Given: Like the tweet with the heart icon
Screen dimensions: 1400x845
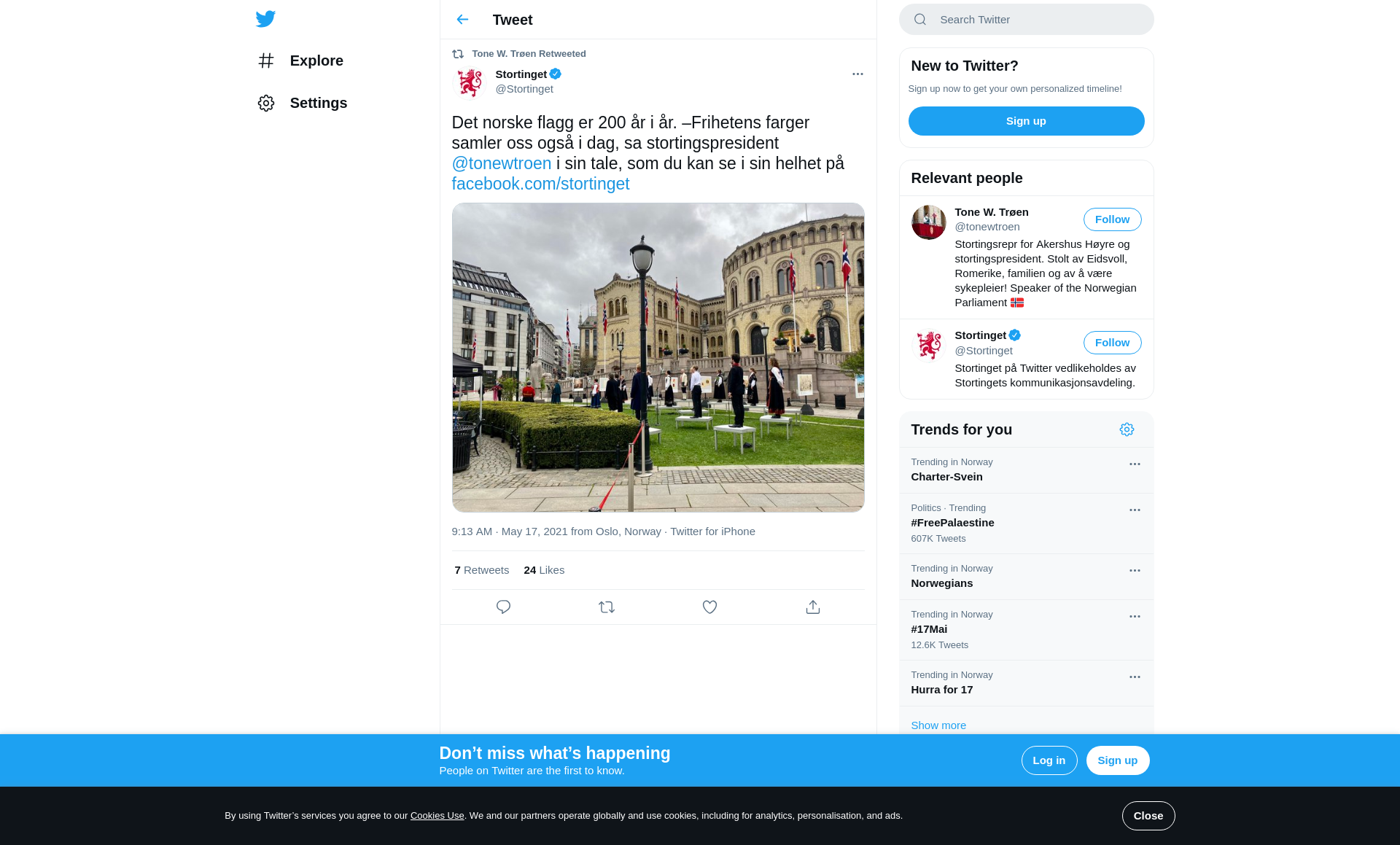Looking at the screenshot, I should click(709, 607).
